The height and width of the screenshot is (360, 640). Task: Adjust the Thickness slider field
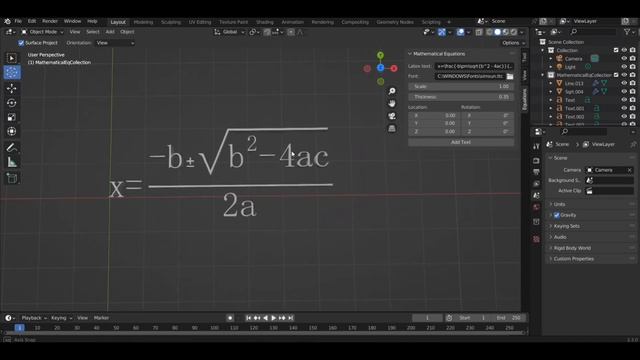click(461, 97)
